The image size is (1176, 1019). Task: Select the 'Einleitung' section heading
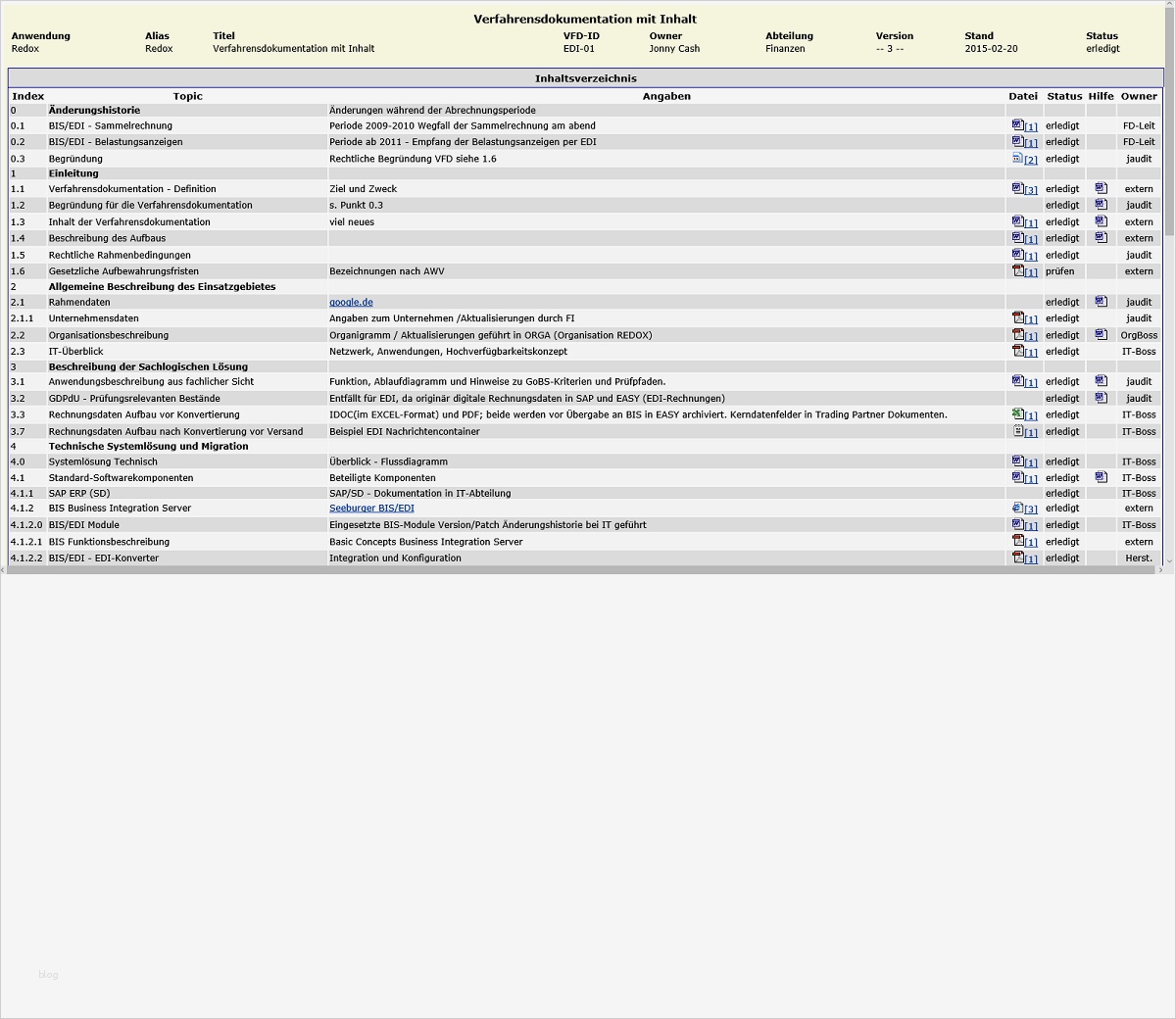coord(73,173)
